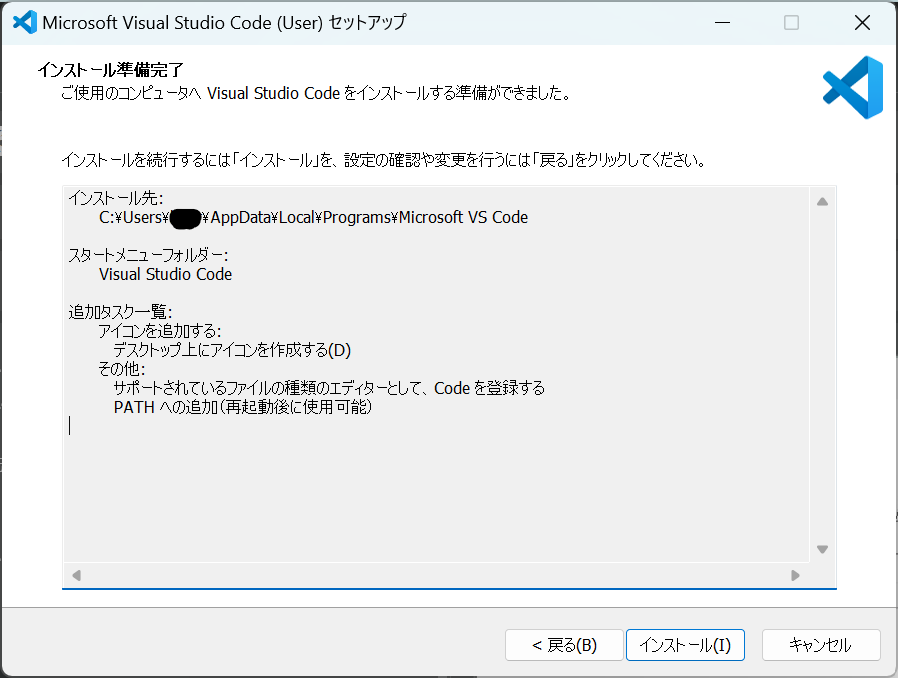Click the scroll left arrow in summary box

[76, 575]
